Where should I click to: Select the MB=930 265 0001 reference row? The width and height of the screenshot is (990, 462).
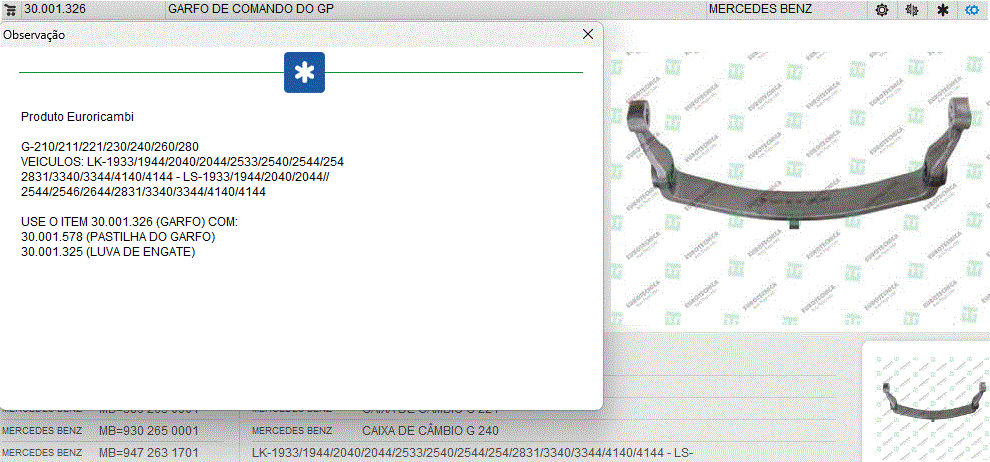148,431
